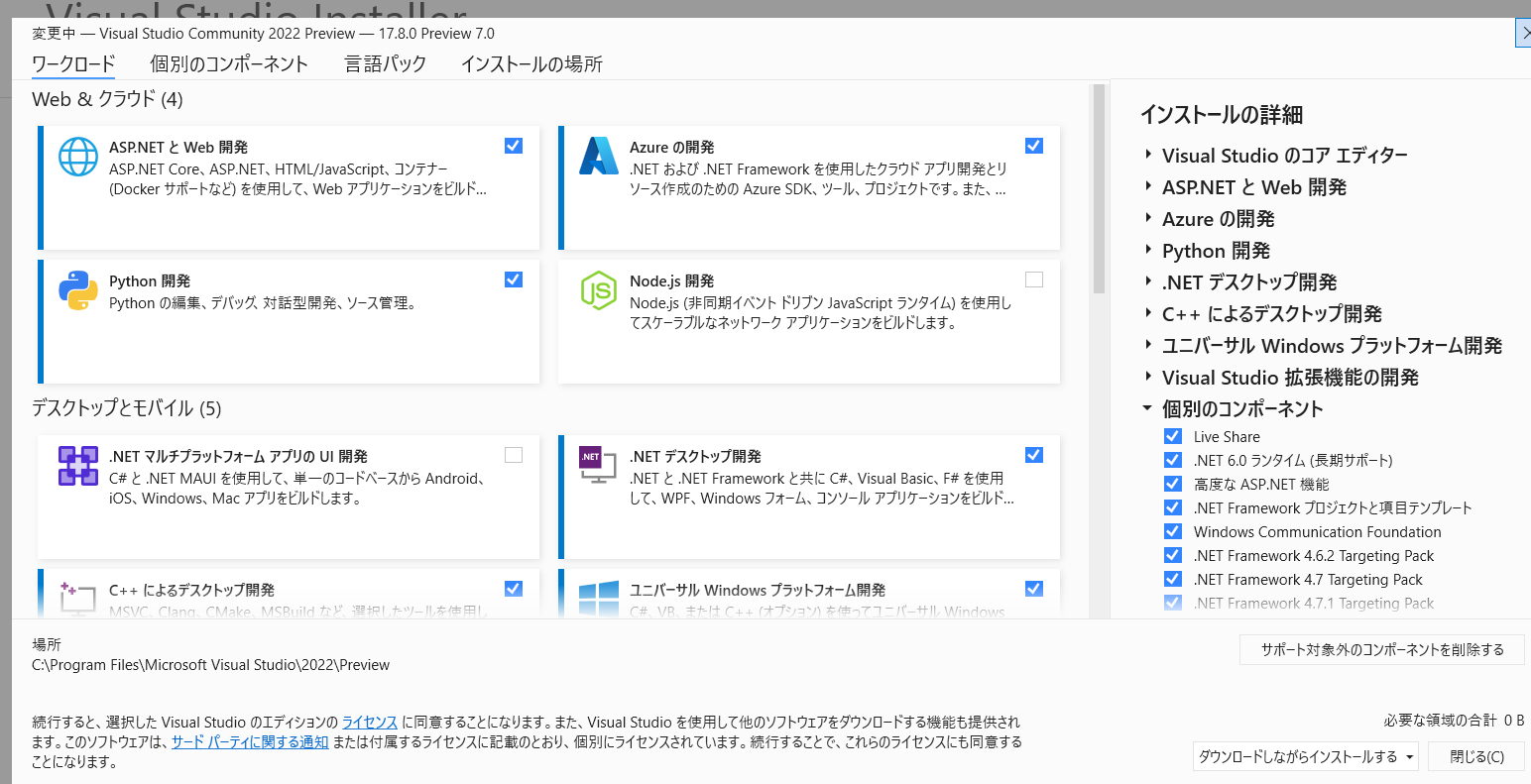The image size is (1531, 784).
Task: Select the ワークロード tab
Action: 73,64
